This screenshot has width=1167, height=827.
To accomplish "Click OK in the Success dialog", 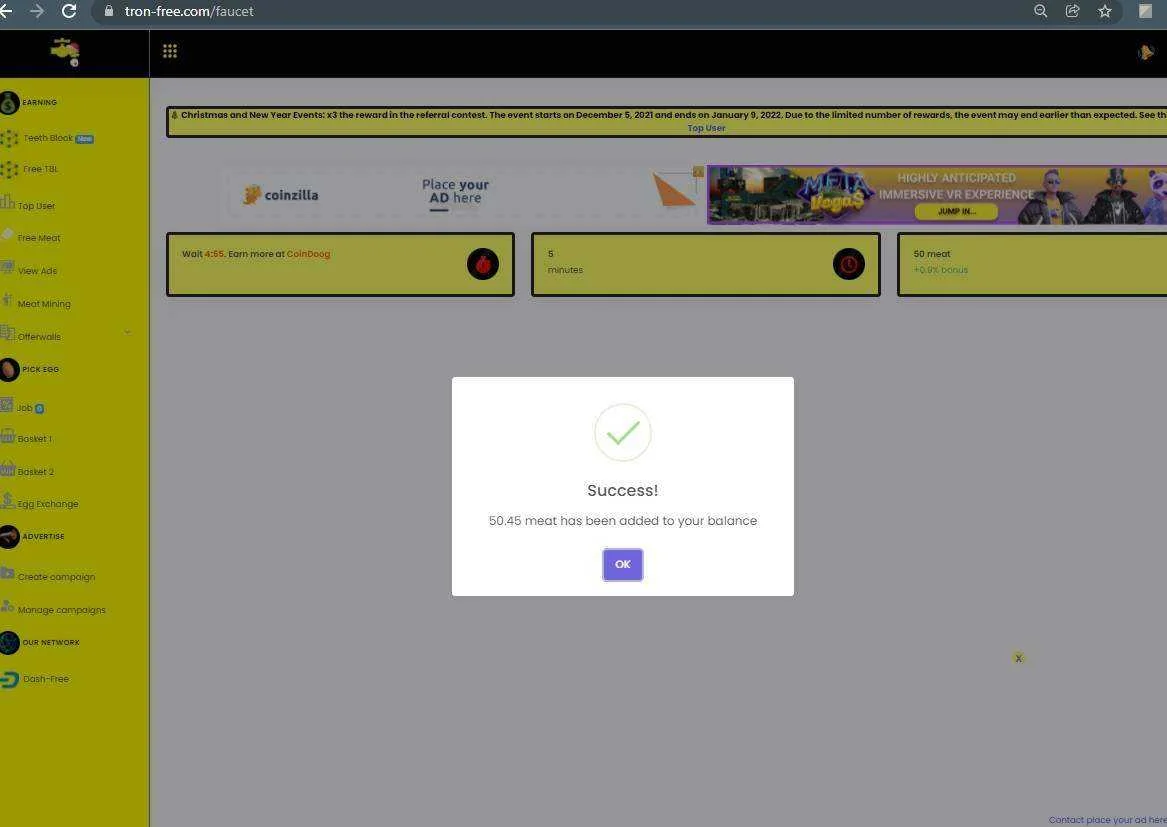I will click(622, 564).
